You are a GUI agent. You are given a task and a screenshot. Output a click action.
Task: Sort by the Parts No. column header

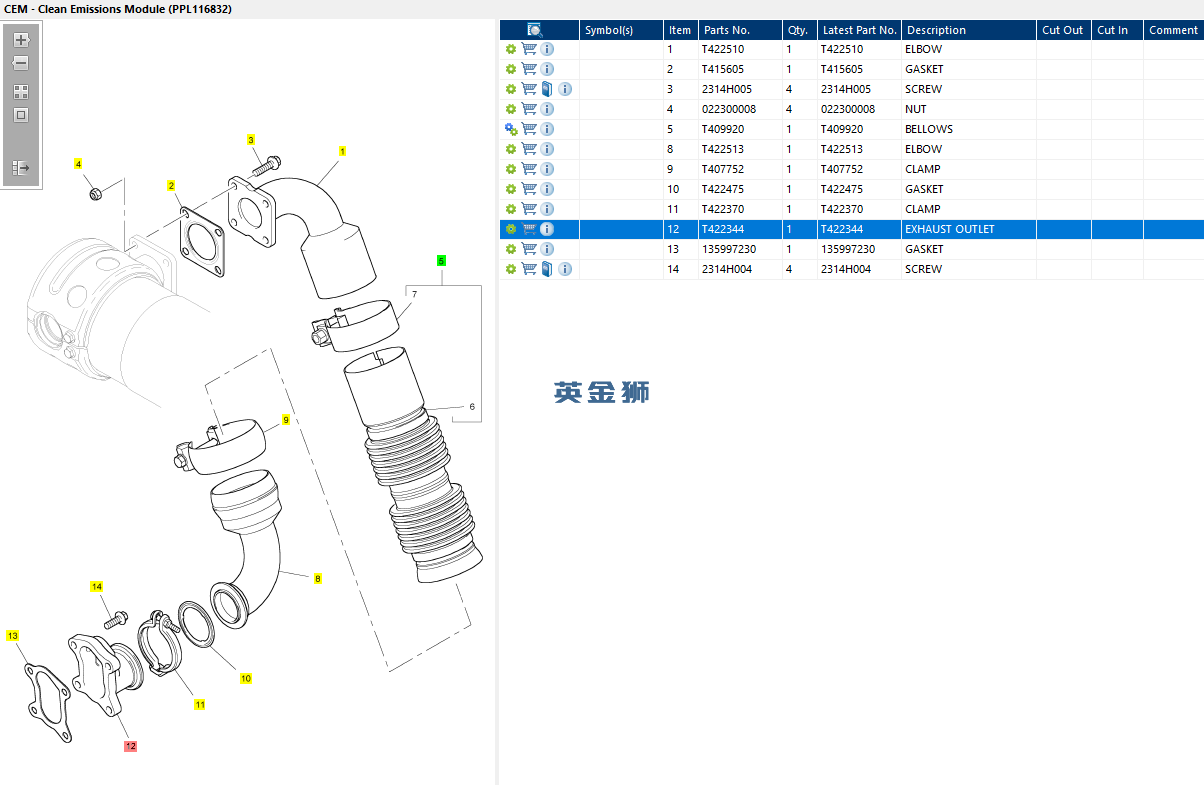739,30
